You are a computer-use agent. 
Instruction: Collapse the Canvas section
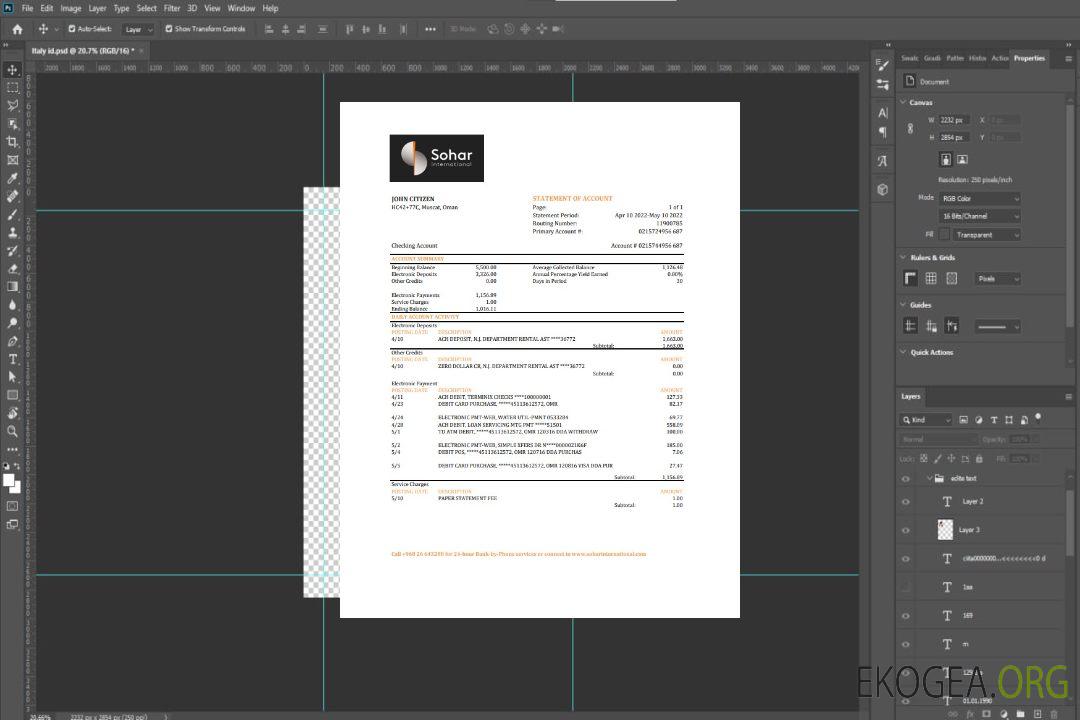click(903, 102)
